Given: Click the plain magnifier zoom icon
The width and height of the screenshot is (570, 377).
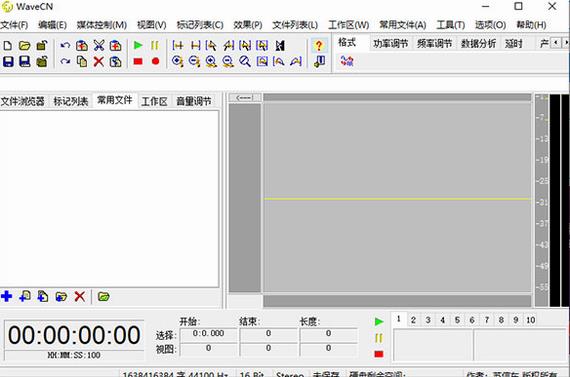Looking at the screenshot, I should click(245, 61).
